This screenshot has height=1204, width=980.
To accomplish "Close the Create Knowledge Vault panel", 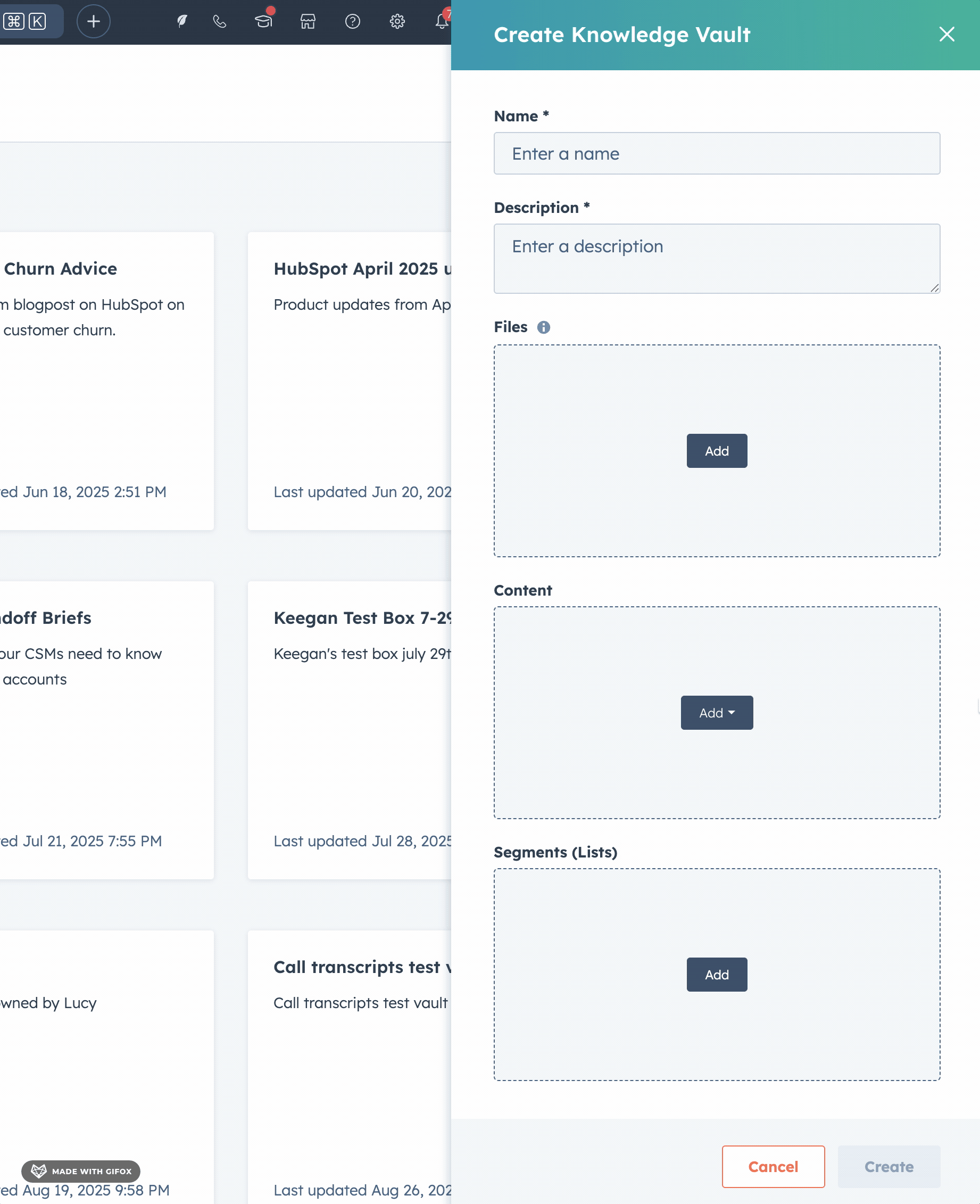I will (946, 35).
